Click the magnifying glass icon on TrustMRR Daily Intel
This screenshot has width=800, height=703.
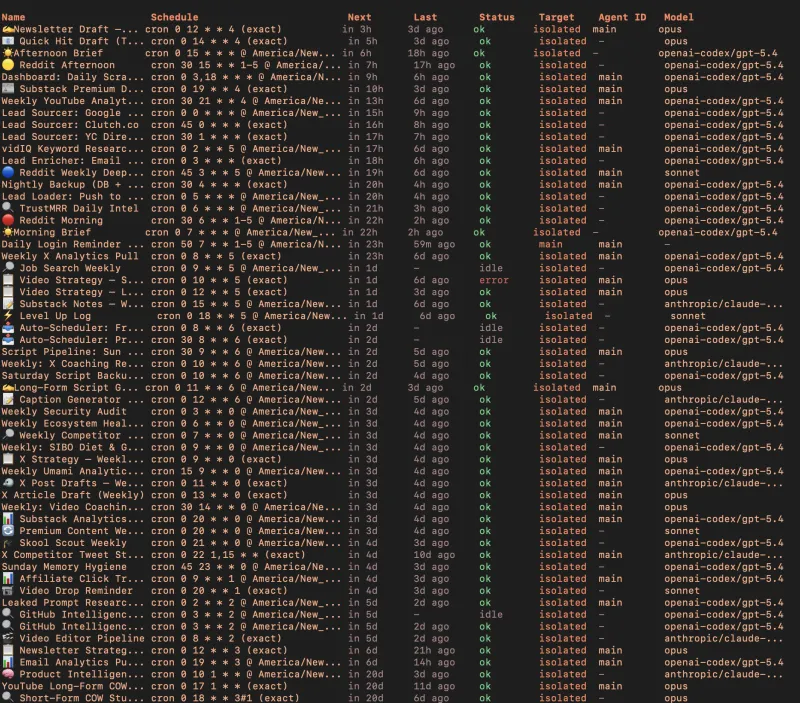(9, 209)
